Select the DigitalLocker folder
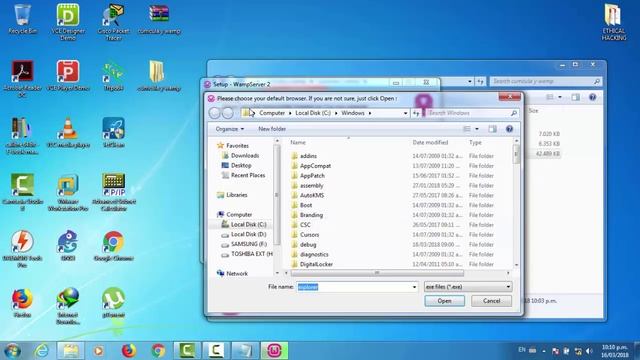Image resolution: width=640 pixels, height=360 pixels. click(x=316, y=264)
